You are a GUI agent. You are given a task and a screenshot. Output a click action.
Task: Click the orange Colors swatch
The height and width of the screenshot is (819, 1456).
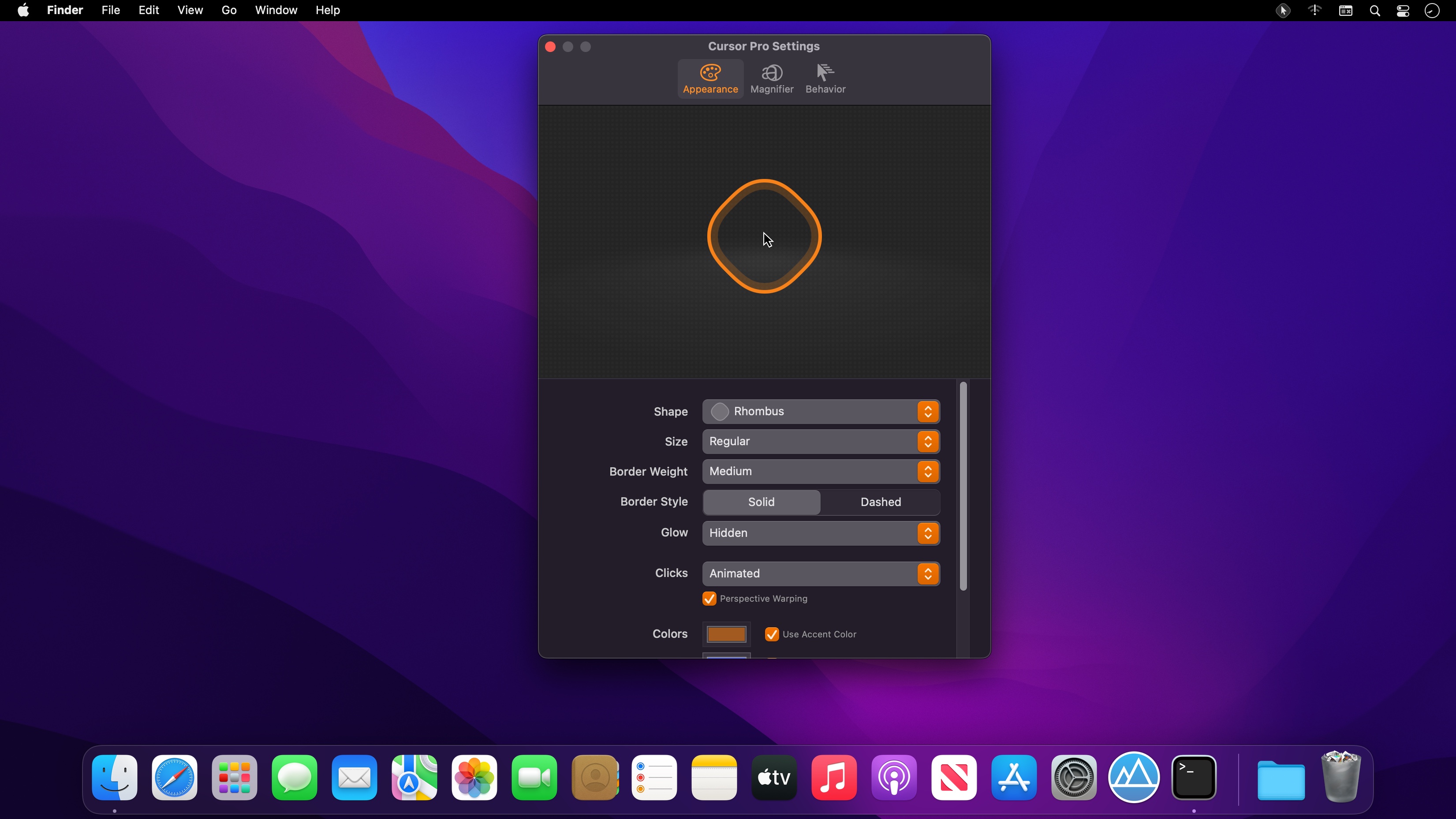[x=726, y=634]
